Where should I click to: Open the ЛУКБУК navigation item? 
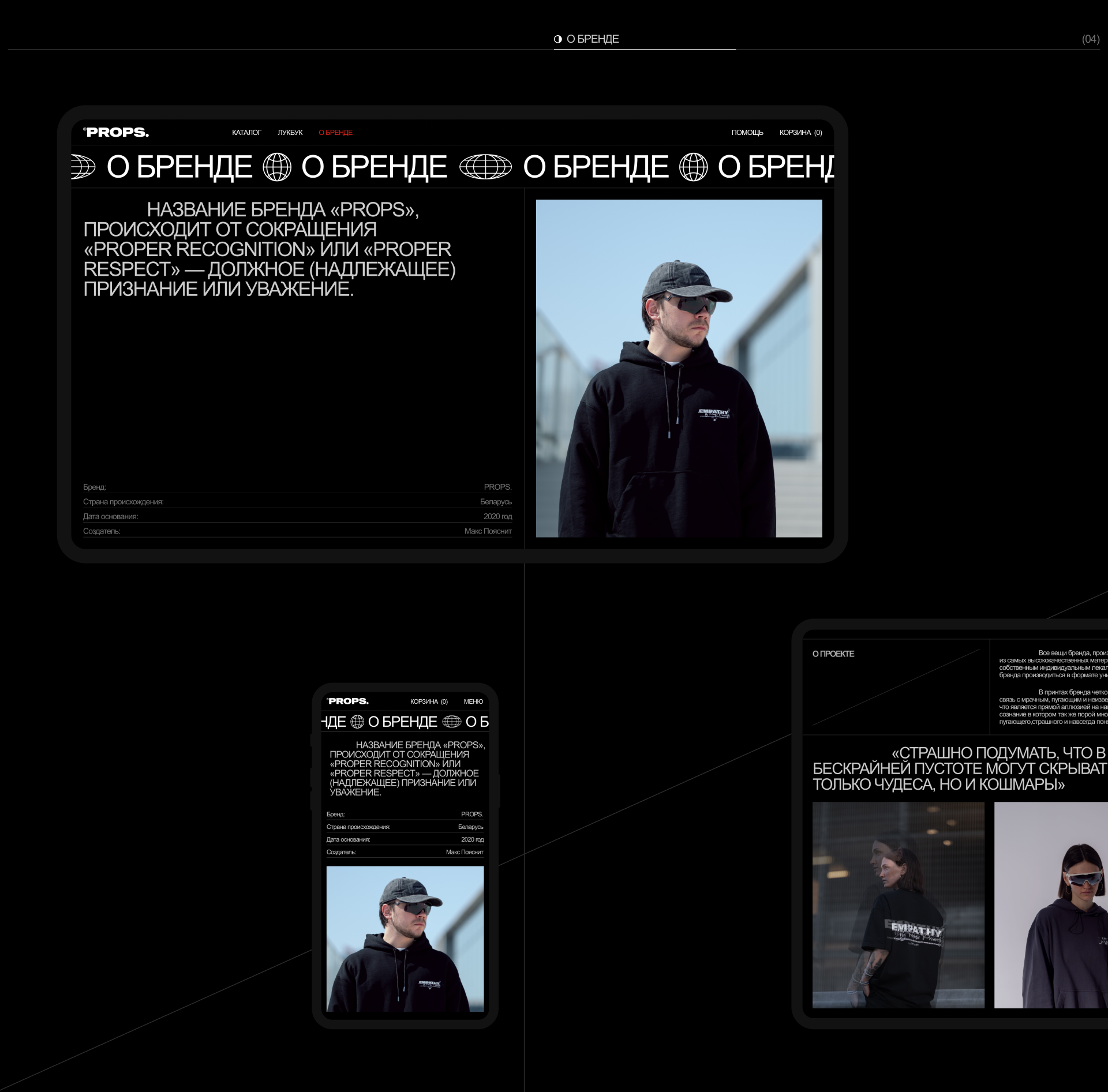[x=290, y=133]
